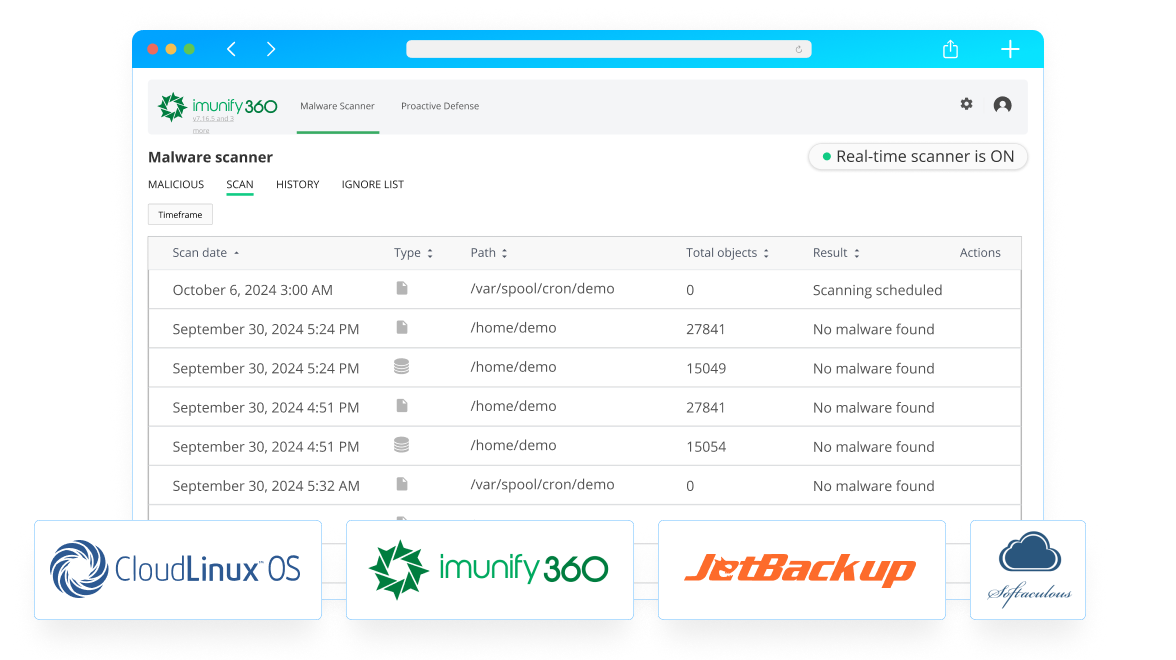Open the HISTORY sub-tab

pyautogui.click(x=297, y=185)
